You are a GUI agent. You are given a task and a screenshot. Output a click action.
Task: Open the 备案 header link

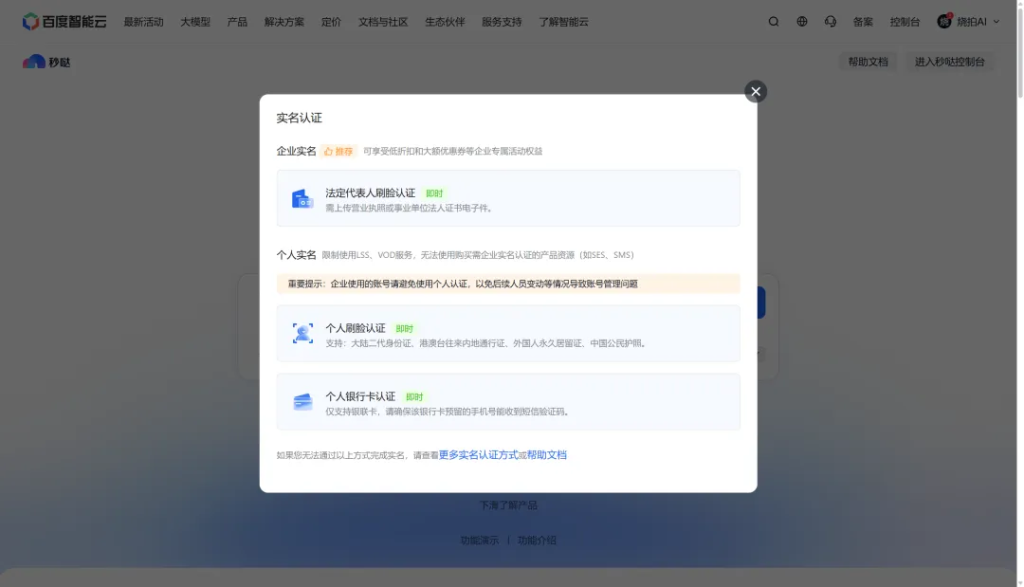tap(862, 21)
